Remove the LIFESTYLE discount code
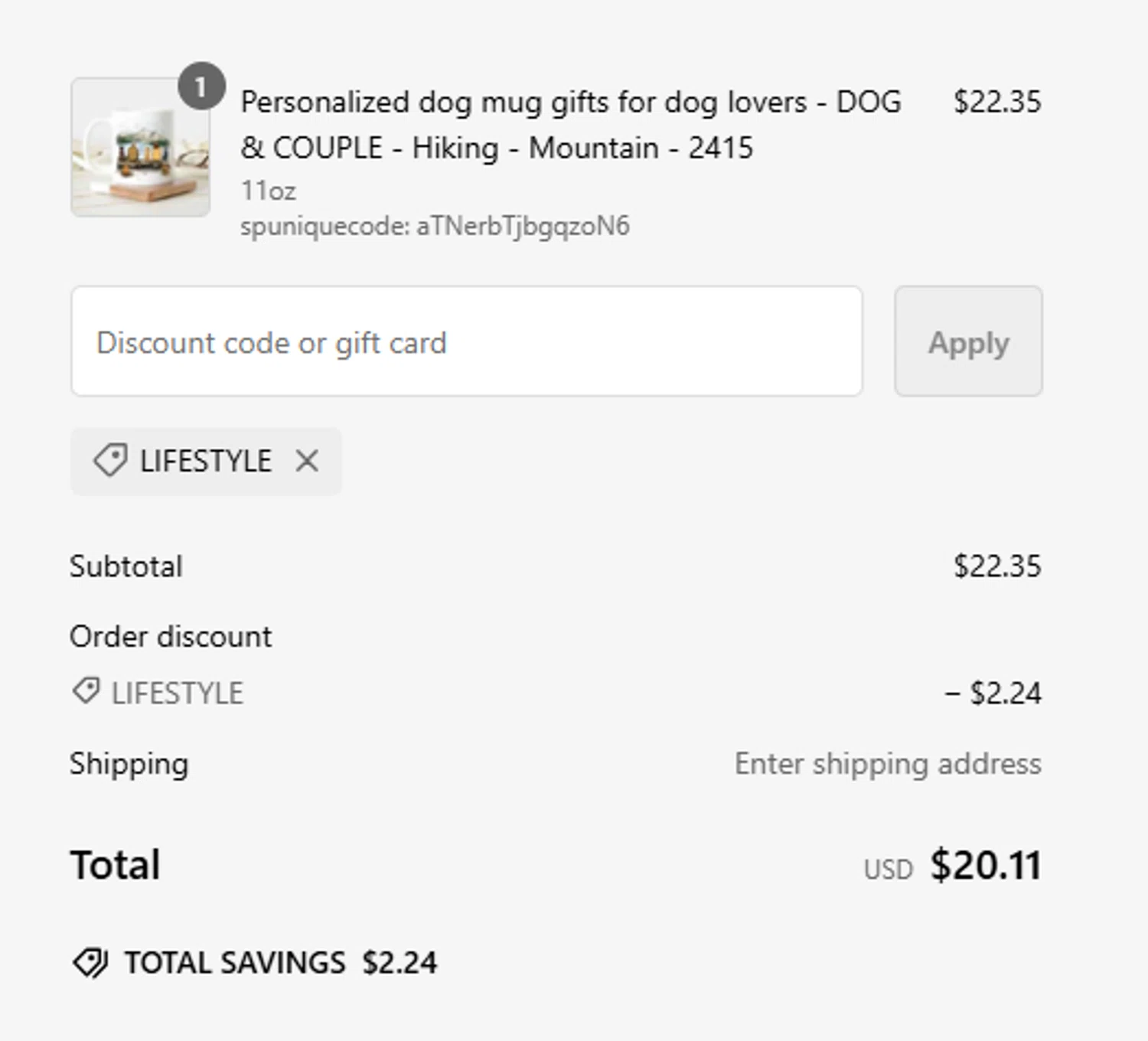 pos(307,461)
